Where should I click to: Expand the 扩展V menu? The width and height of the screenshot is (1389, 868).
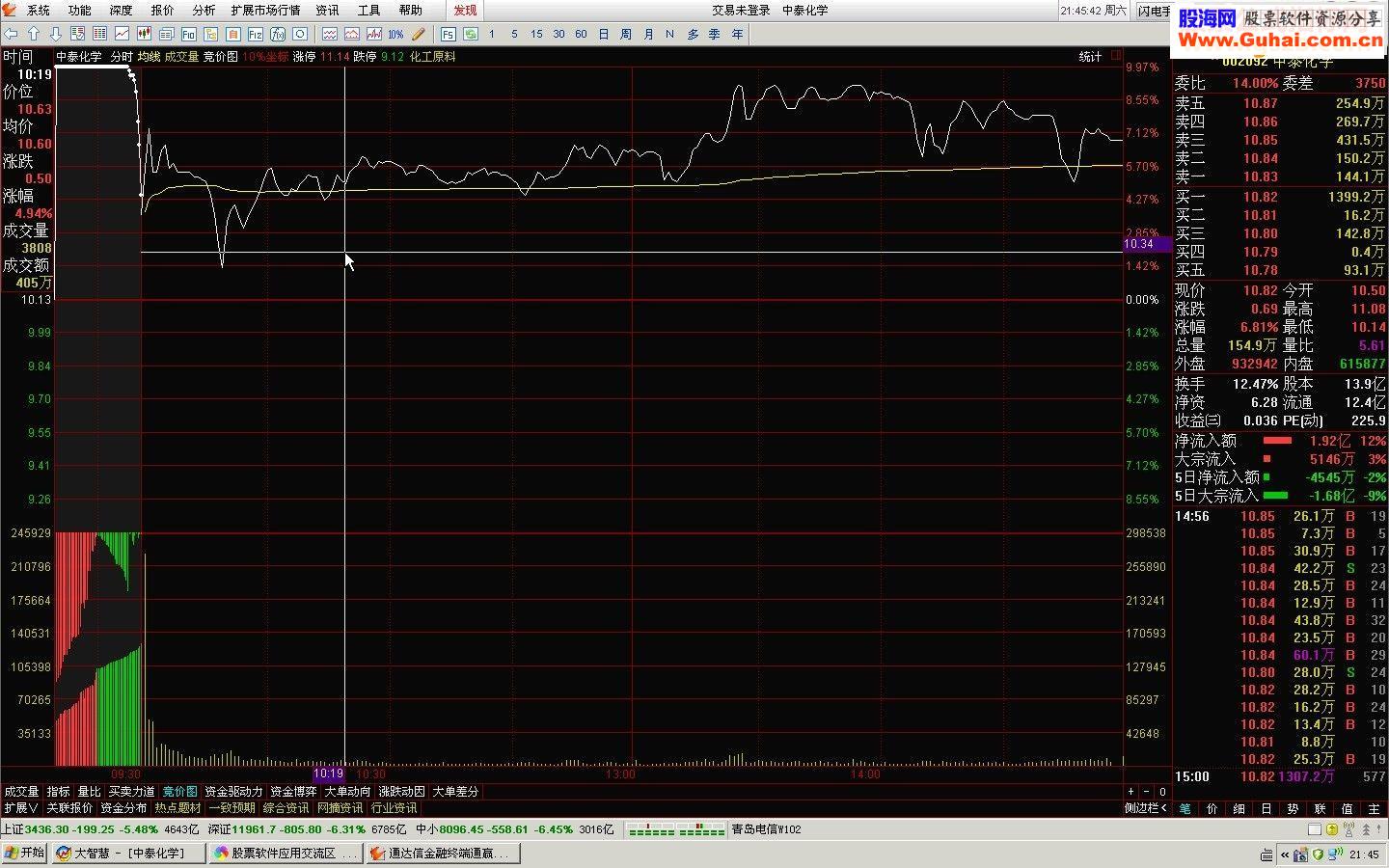coord(21,808)
